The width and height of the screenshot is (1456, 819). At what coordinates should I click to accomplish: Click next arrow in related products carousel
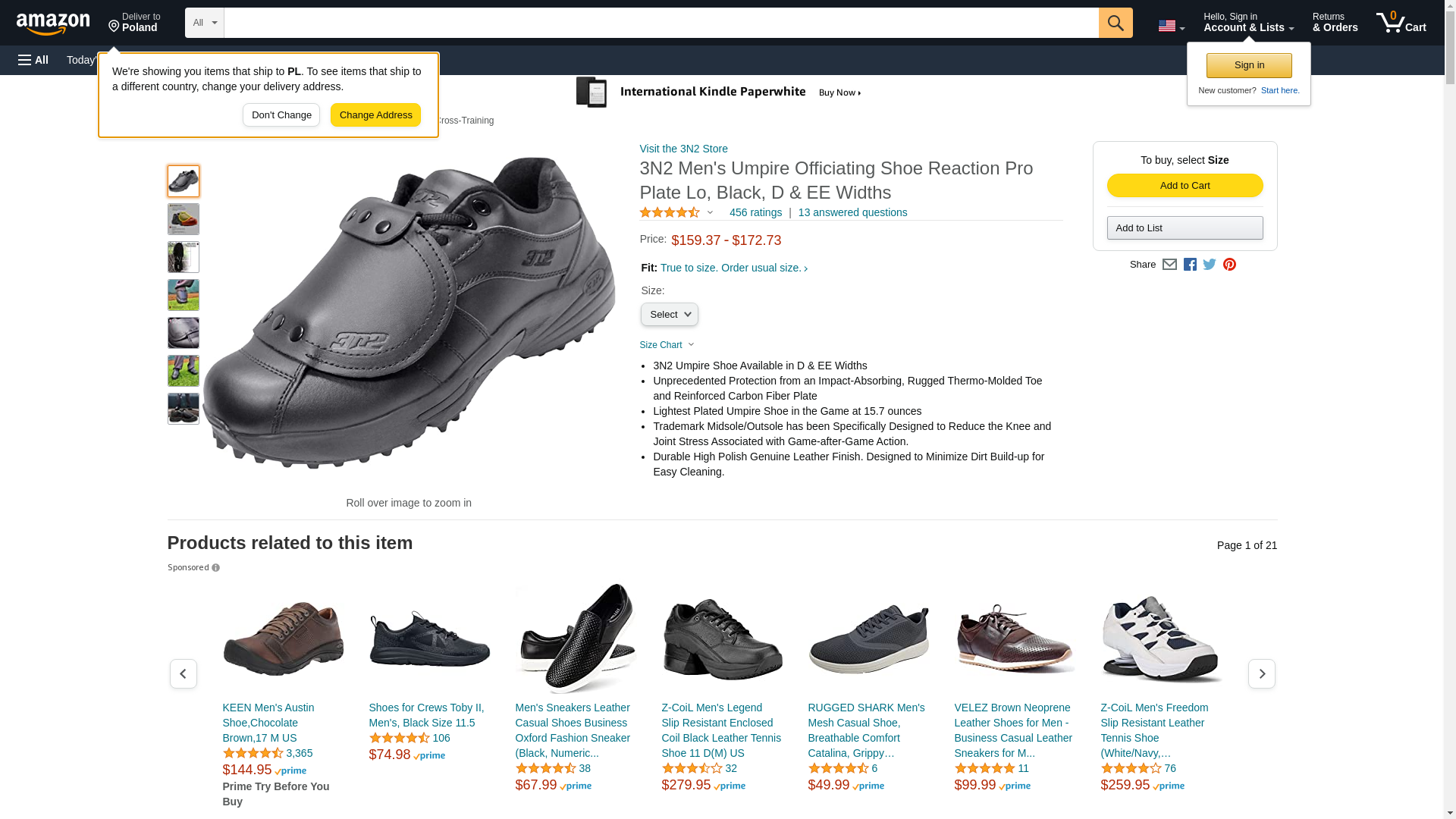pyautogui.click(x=1261, y=673)
